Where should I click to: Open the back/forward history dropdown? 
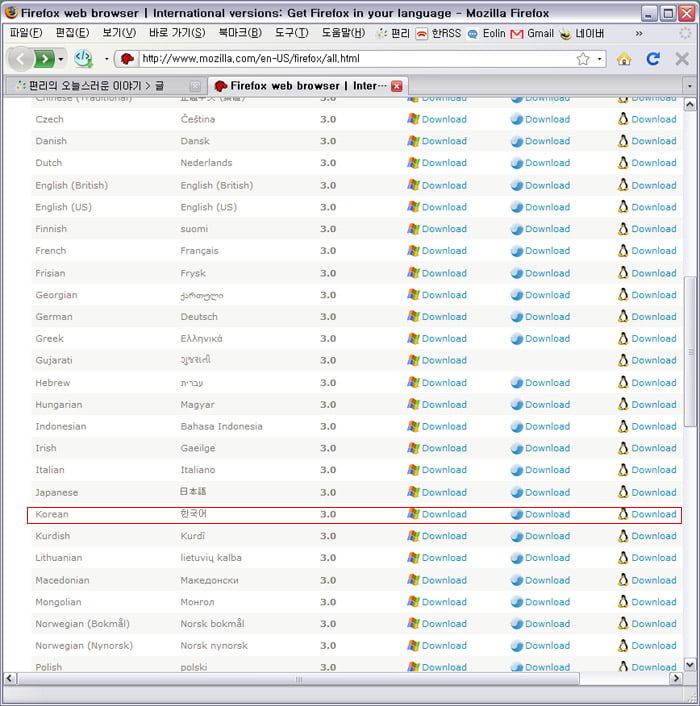coord(61,59)
